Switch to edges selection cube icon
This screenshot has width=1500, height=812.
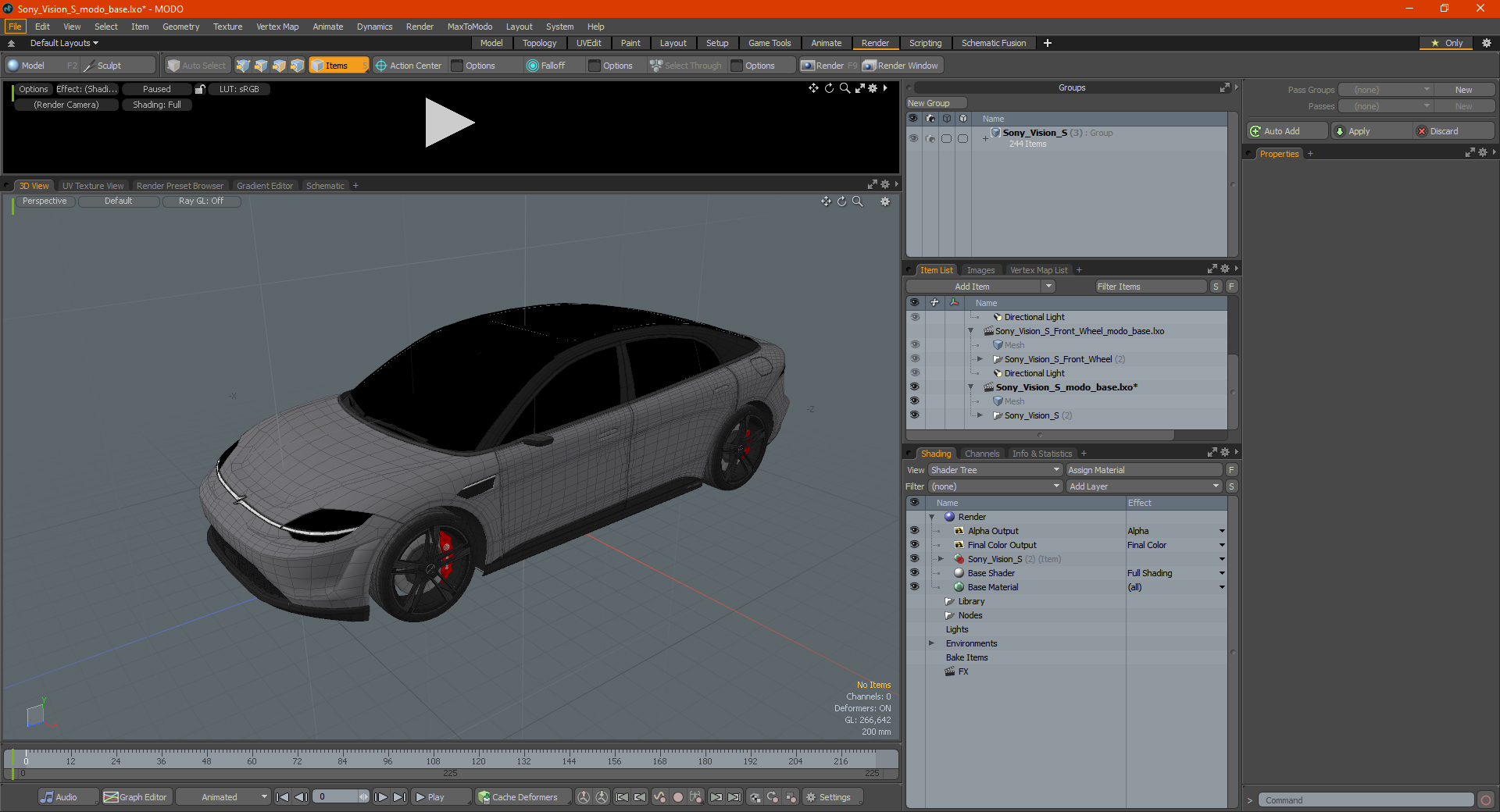261,66
